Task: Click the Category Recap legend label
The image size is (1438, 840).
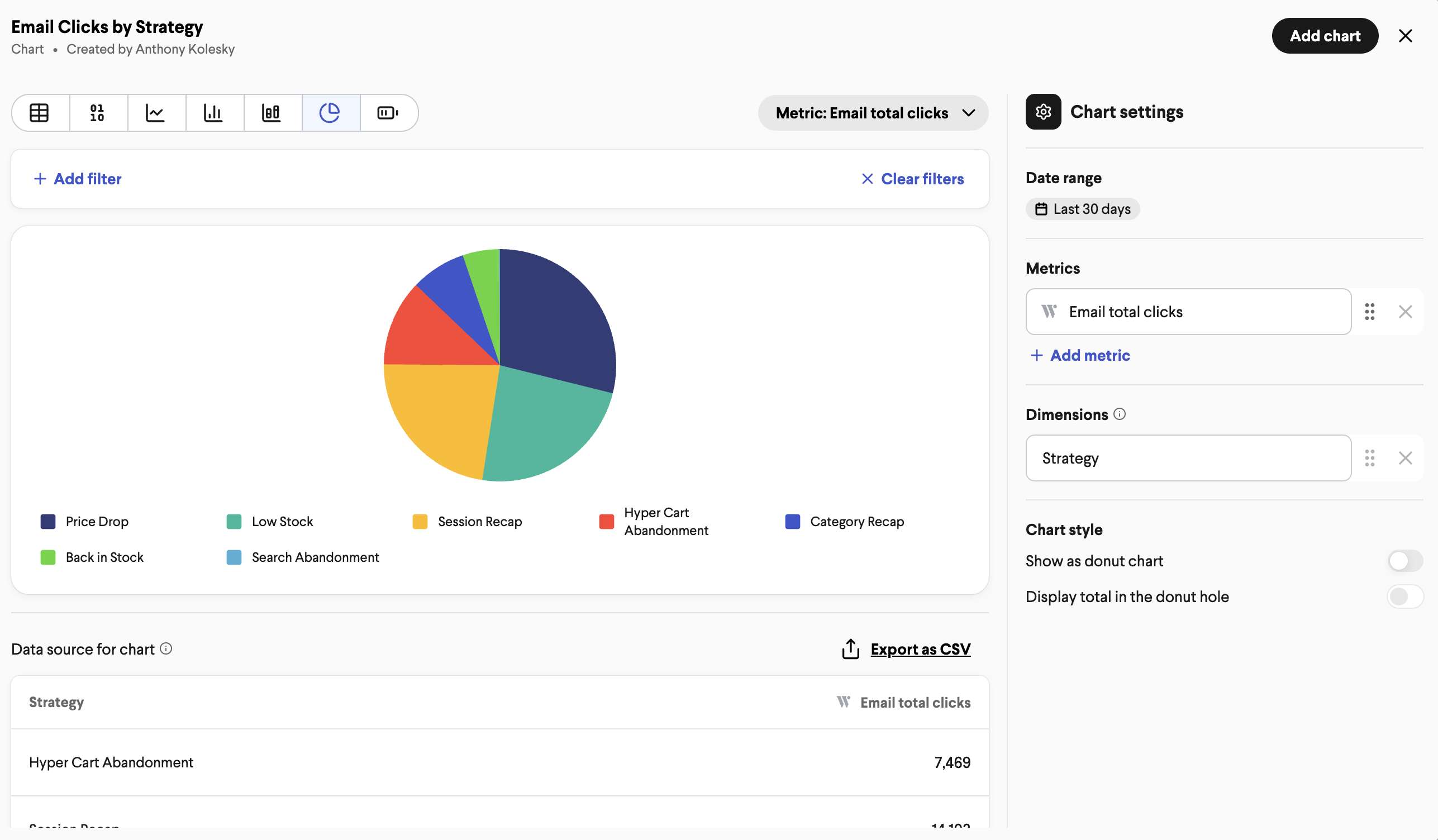Action: (x=857, y=521)
